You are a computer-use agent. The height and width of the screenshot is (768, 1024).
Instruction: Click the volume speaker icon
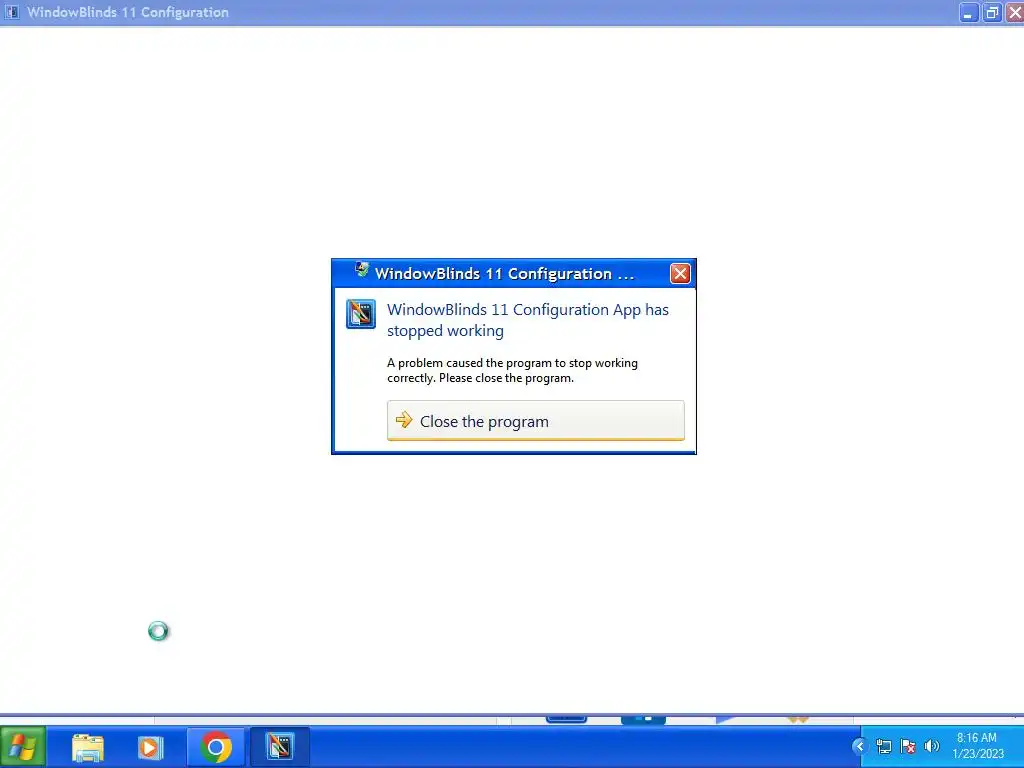pos(931,746)
